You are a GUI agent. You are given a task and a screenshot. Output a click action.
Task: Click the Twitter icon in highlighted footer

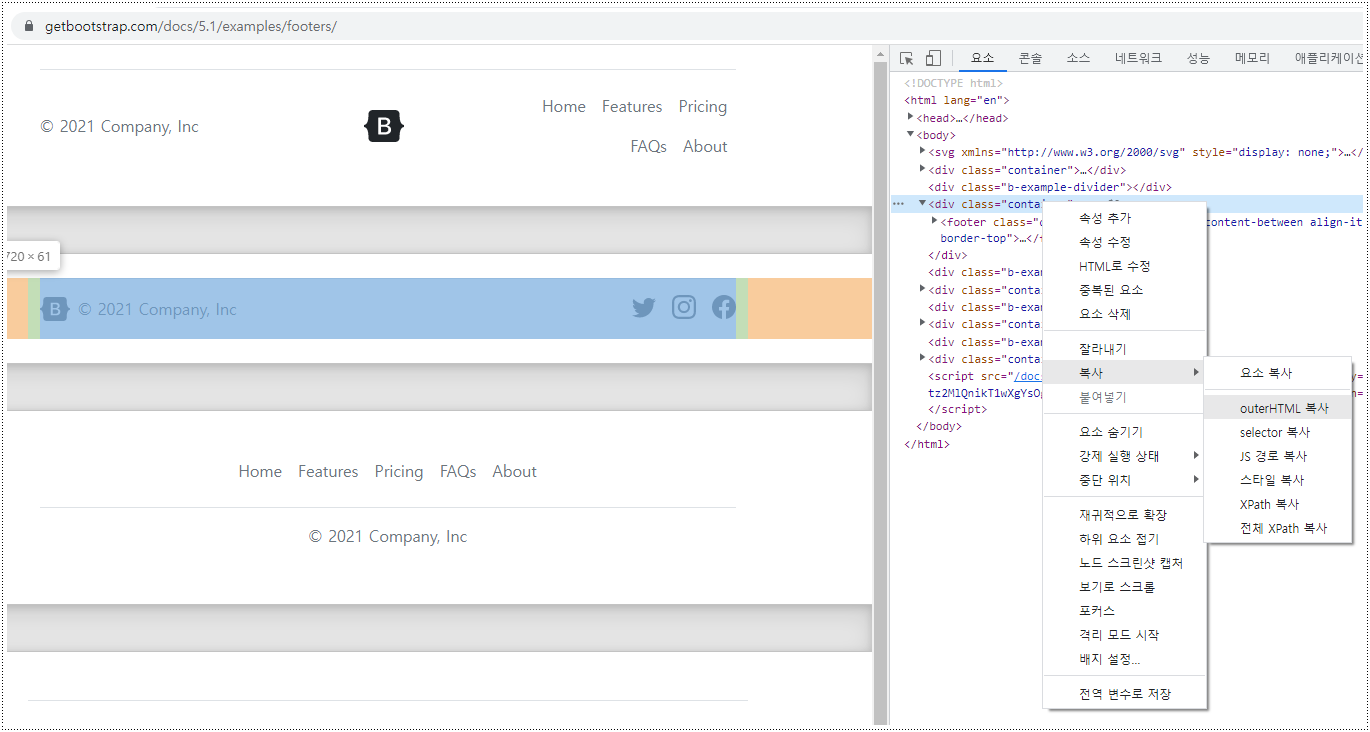[644, 308]
